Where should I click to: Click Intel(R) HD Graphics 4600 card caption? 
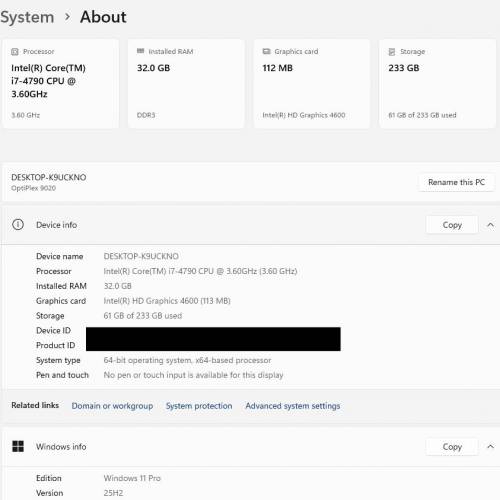(x=304, y=115)
